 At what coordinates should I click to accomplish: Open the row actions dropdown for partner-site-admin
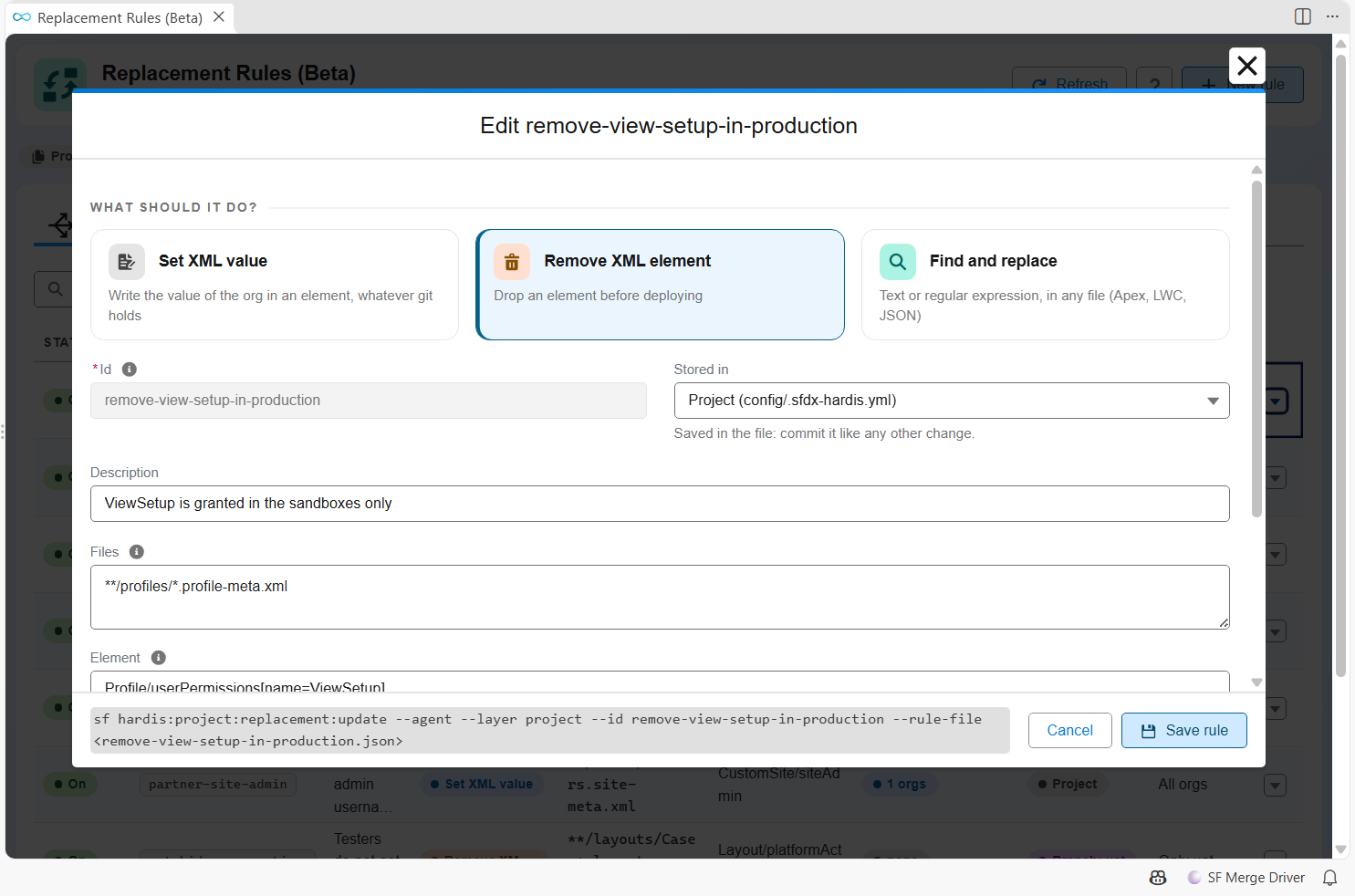(x=1276, y=785)
